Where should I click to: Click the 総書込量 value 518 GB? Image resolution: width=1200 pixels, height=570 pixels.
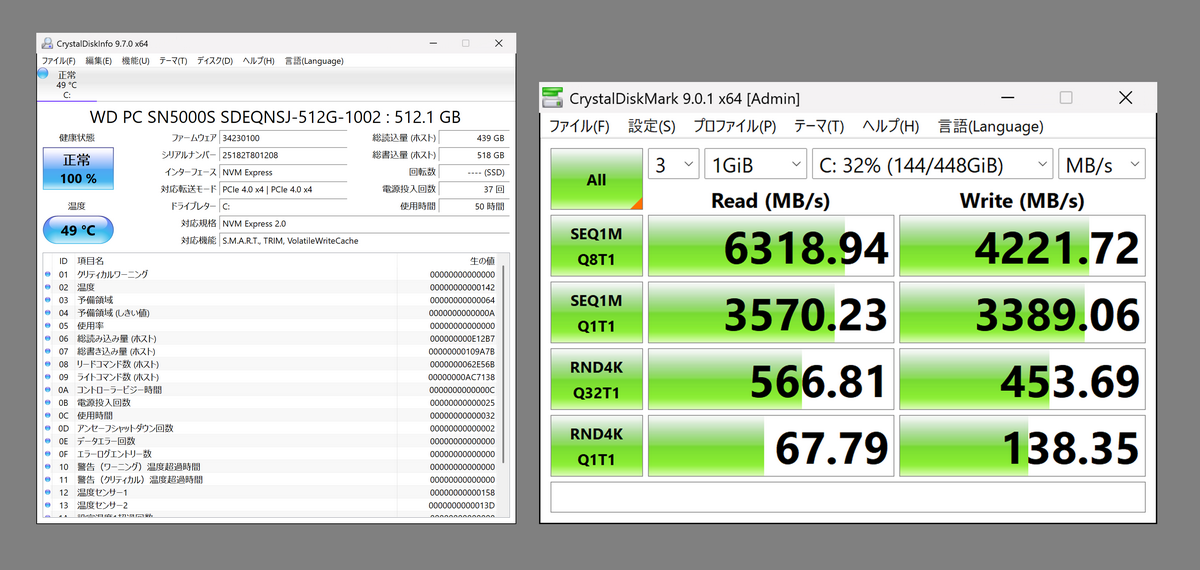tap(474, 155)
